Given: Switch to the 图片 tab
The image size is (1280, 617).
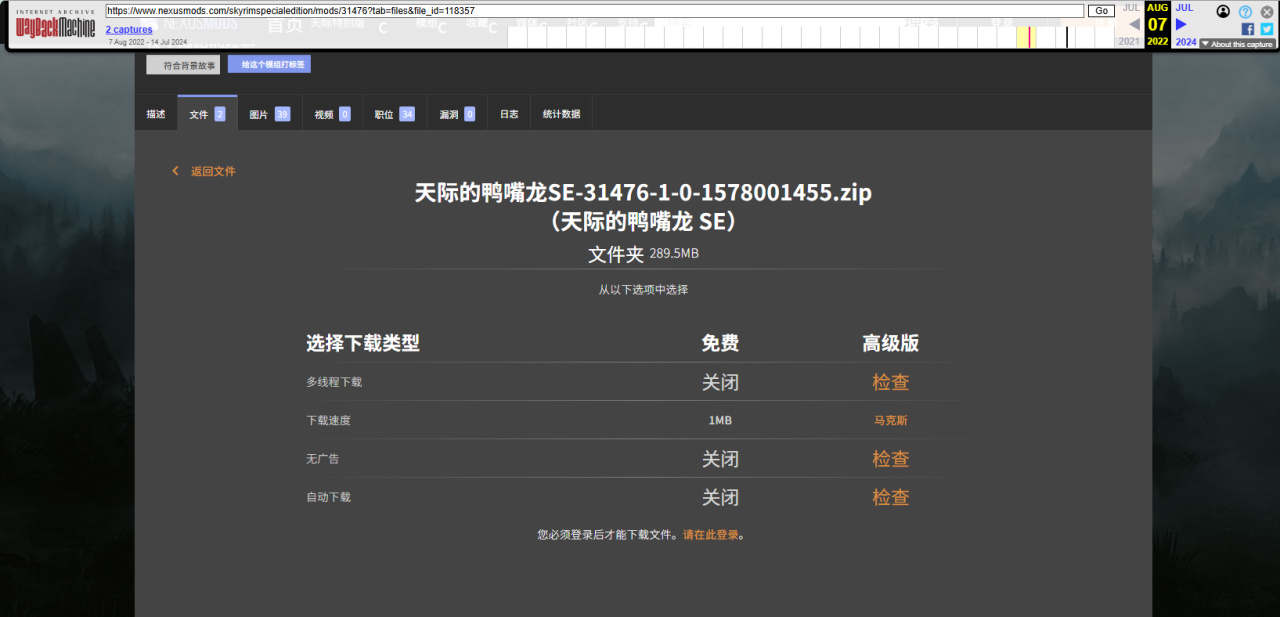Looking at the screenshot, I should (x=269, y=114).
